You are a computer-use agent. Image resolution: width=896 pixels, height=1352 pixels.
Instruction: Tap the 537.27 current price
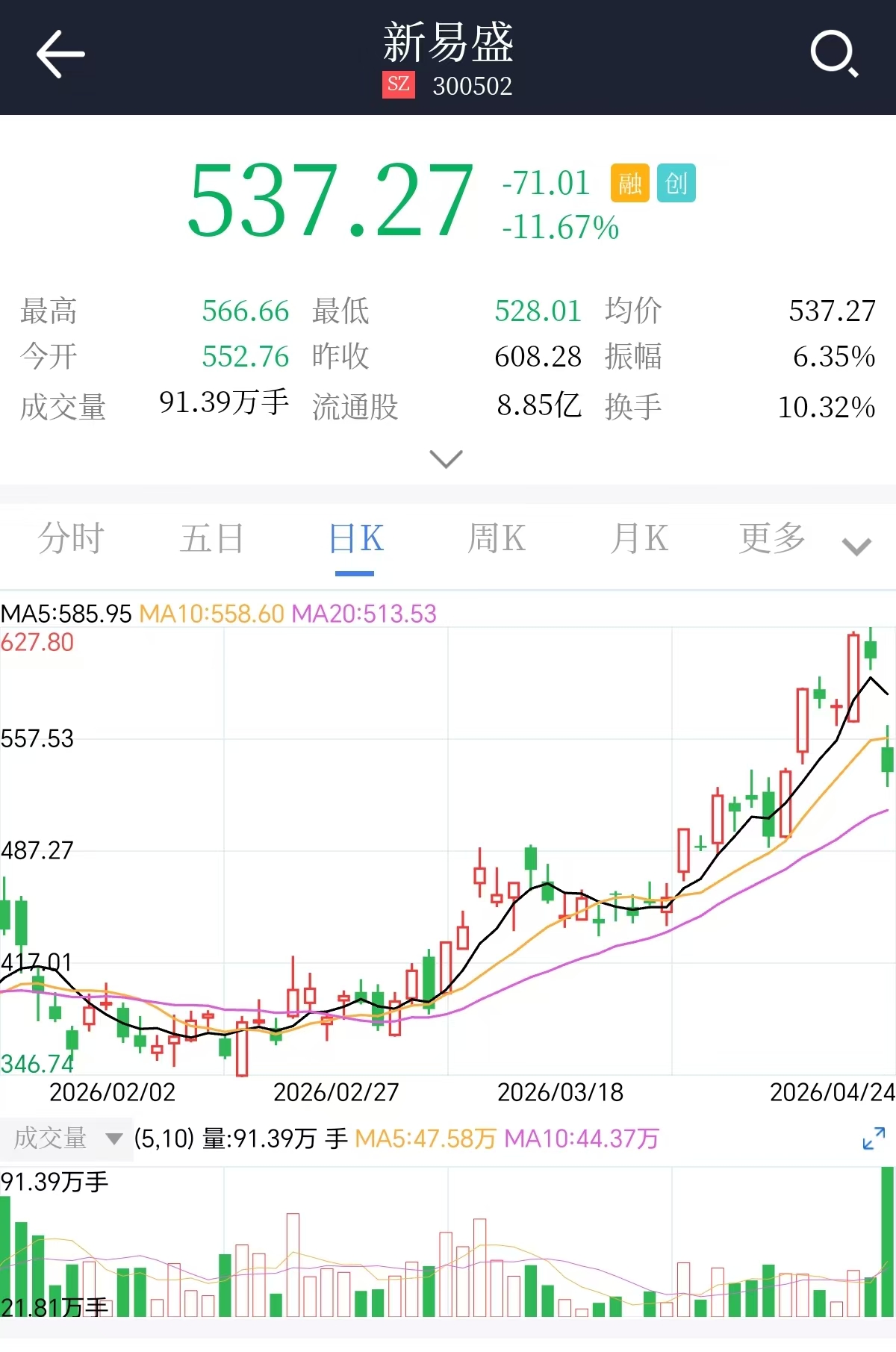pyautogui.click(x=330, y=202)
